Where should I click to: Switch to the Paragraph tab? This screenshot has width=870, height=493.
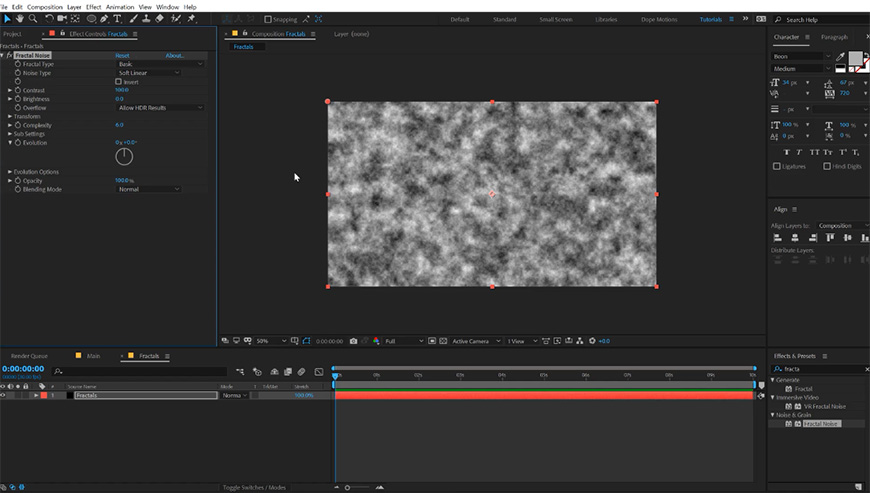click(x=834, y=37)
